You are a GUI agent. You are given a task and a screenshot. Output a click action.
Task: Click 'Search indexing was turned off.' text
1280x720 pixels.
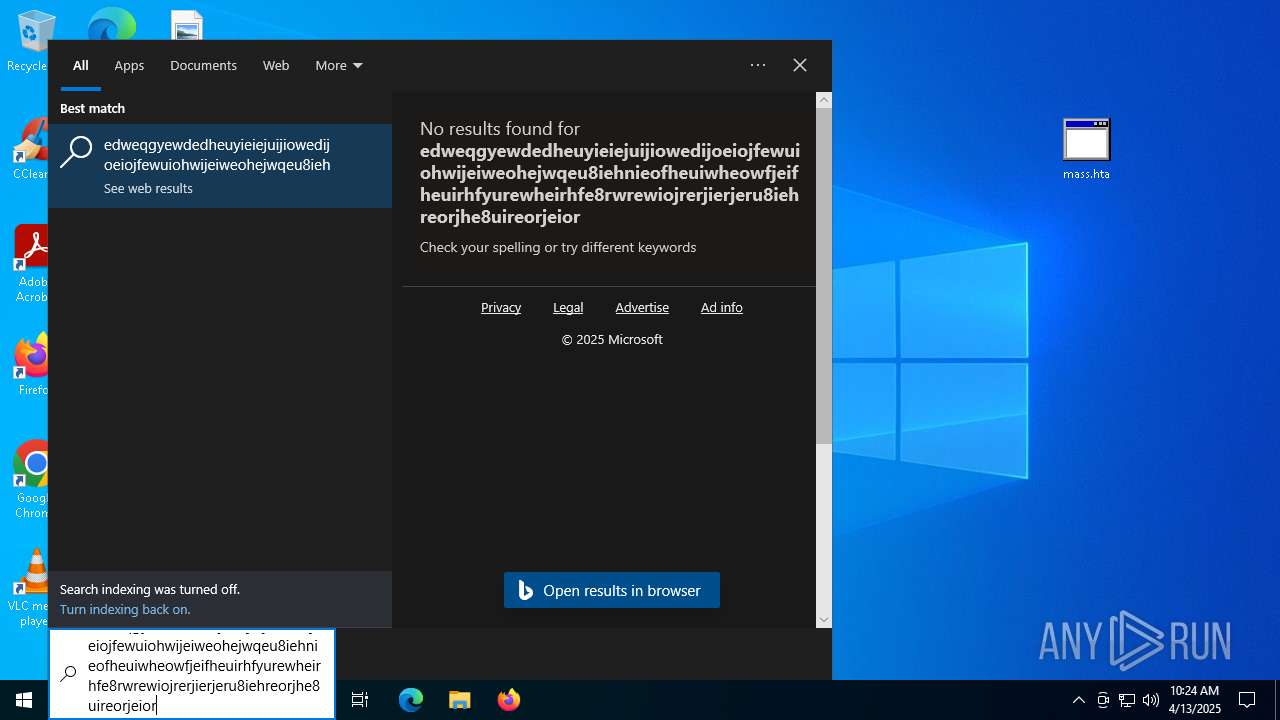pyautogui.click(x=150, y=589)
